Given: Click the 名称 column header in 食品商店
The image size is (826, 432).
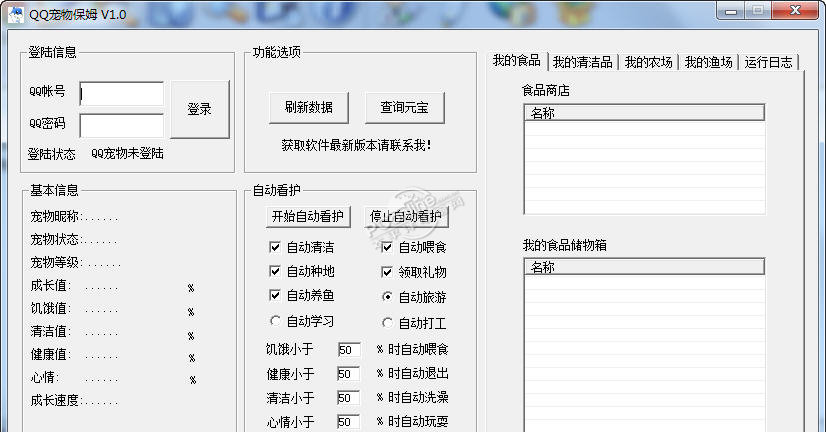Looking at the screenshot, I should click(644, 113).
